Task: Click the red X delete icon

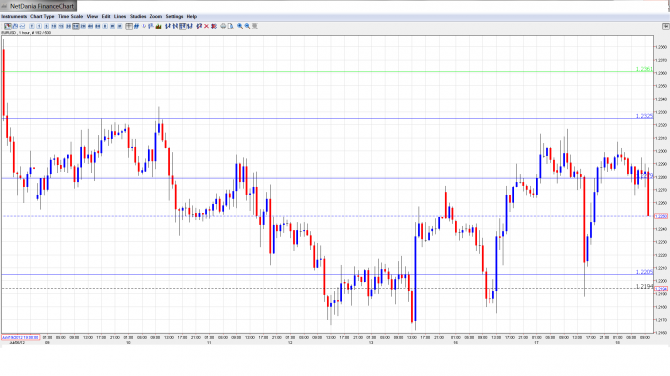Action: [x=206, y=26]
